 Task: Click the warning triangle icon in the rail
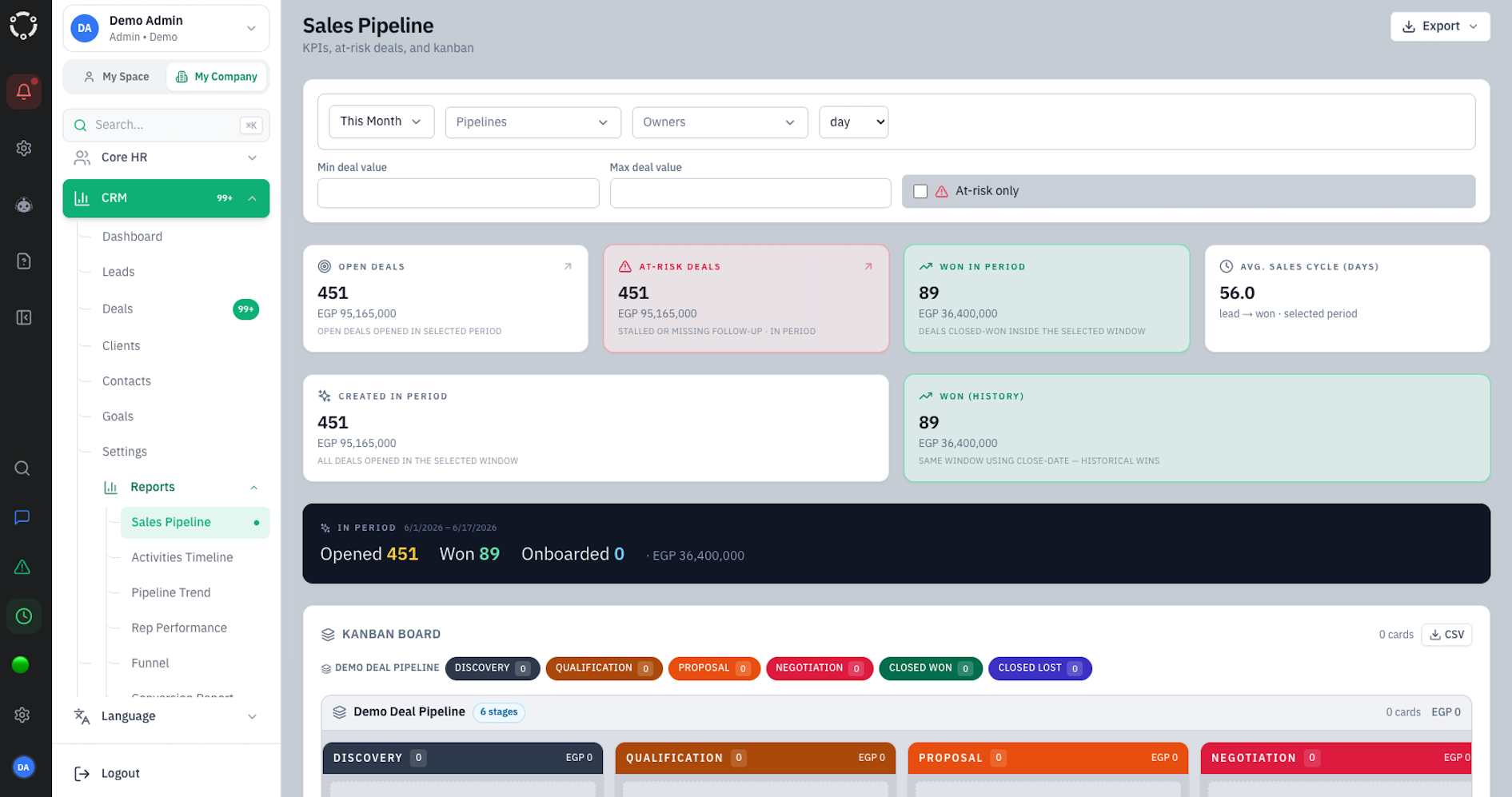click(22, 567)
